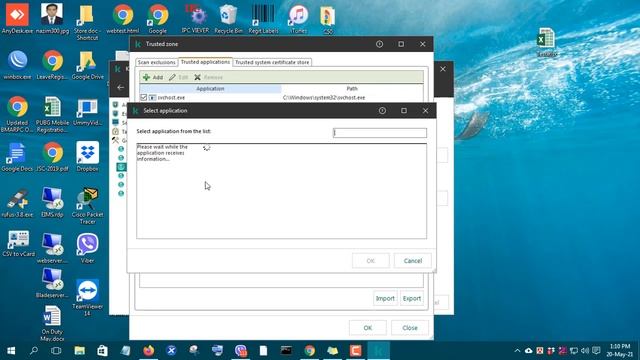Open the Recycle Bin
The image size is (640, 360).
tap(228, 18)
